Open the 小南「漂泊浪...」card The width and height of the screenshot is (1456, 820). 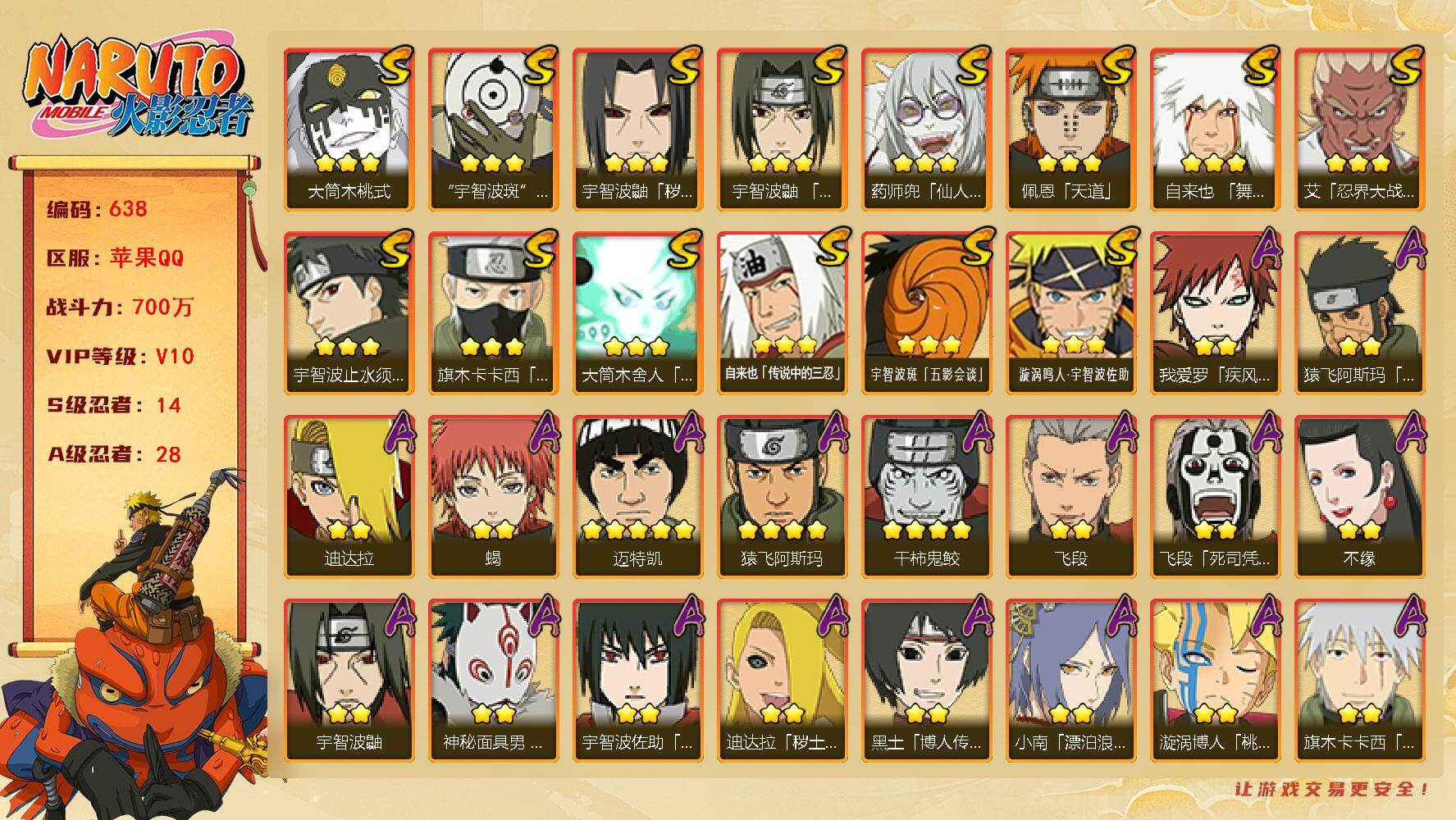tap(1070, 681)
